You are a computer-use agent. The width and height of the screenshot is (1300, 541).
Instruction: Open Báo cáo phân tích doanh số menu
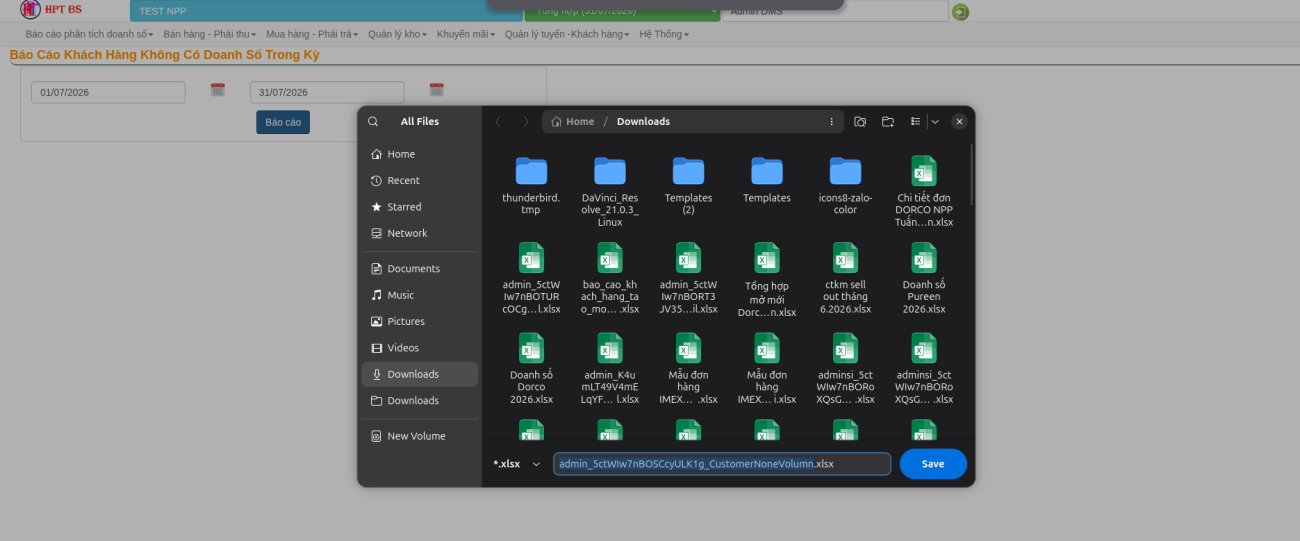89,34
